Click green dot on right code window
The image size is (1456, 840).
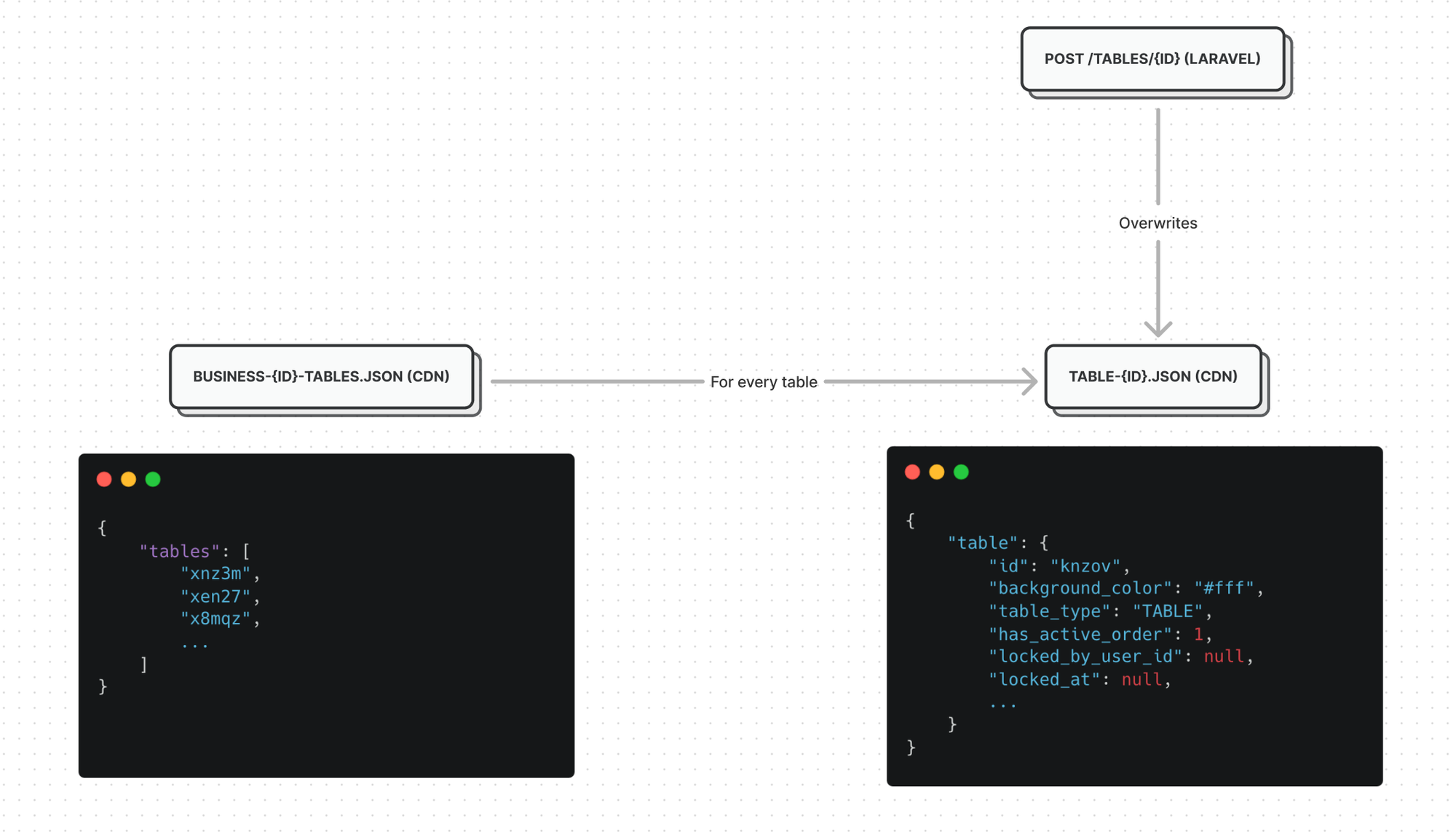tap(961, 472)
